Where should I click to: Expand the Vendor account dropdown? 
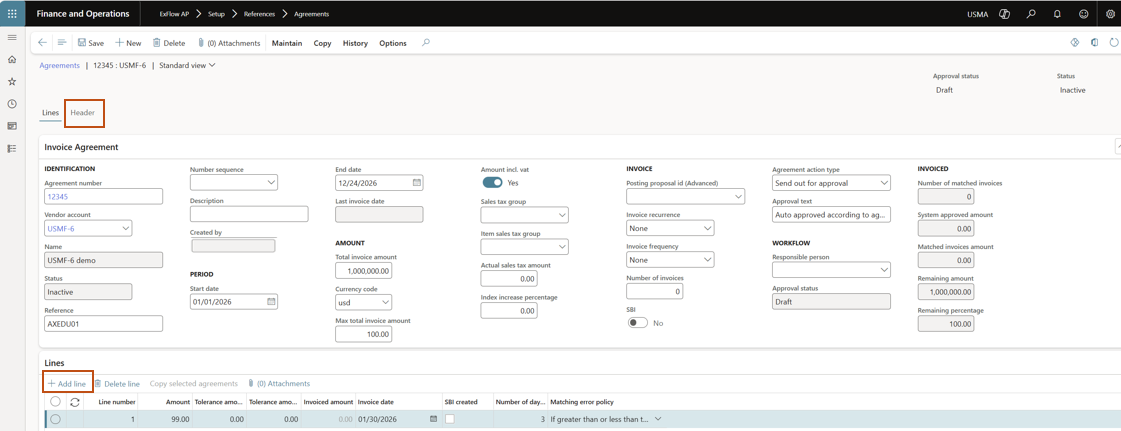click(126, 229)
